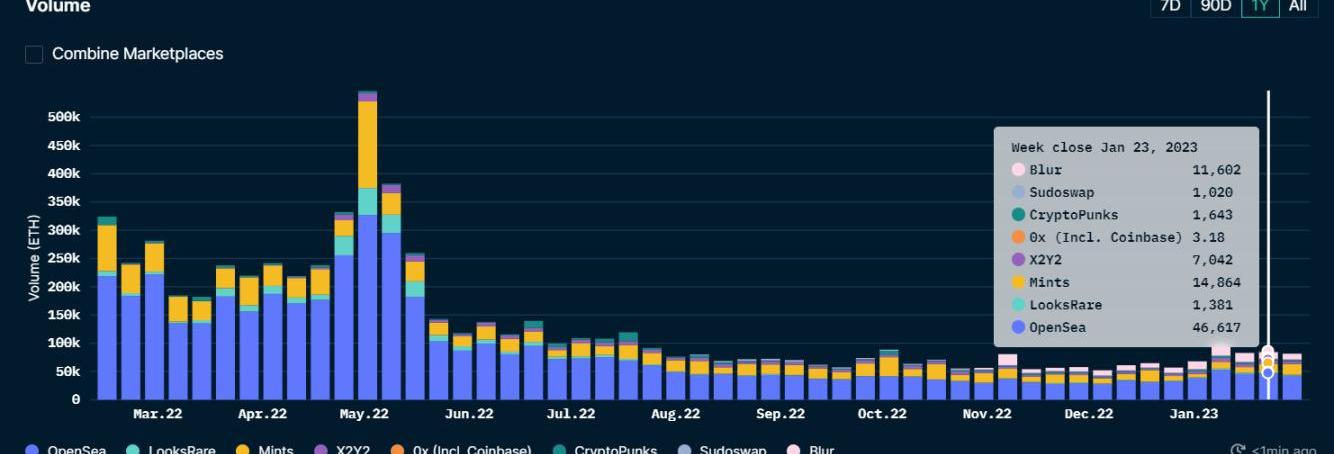Click the first bar left of Mar.22
This screenshot has width=1334, height=454.
tap(106, 310)
